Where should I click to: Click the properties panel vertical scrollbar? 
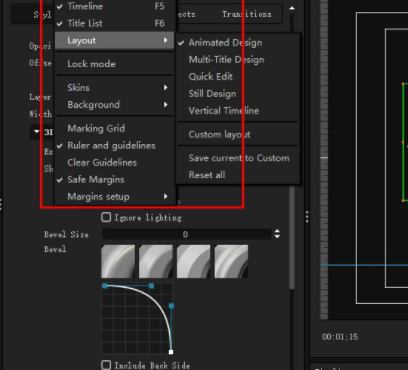(292, 237)
